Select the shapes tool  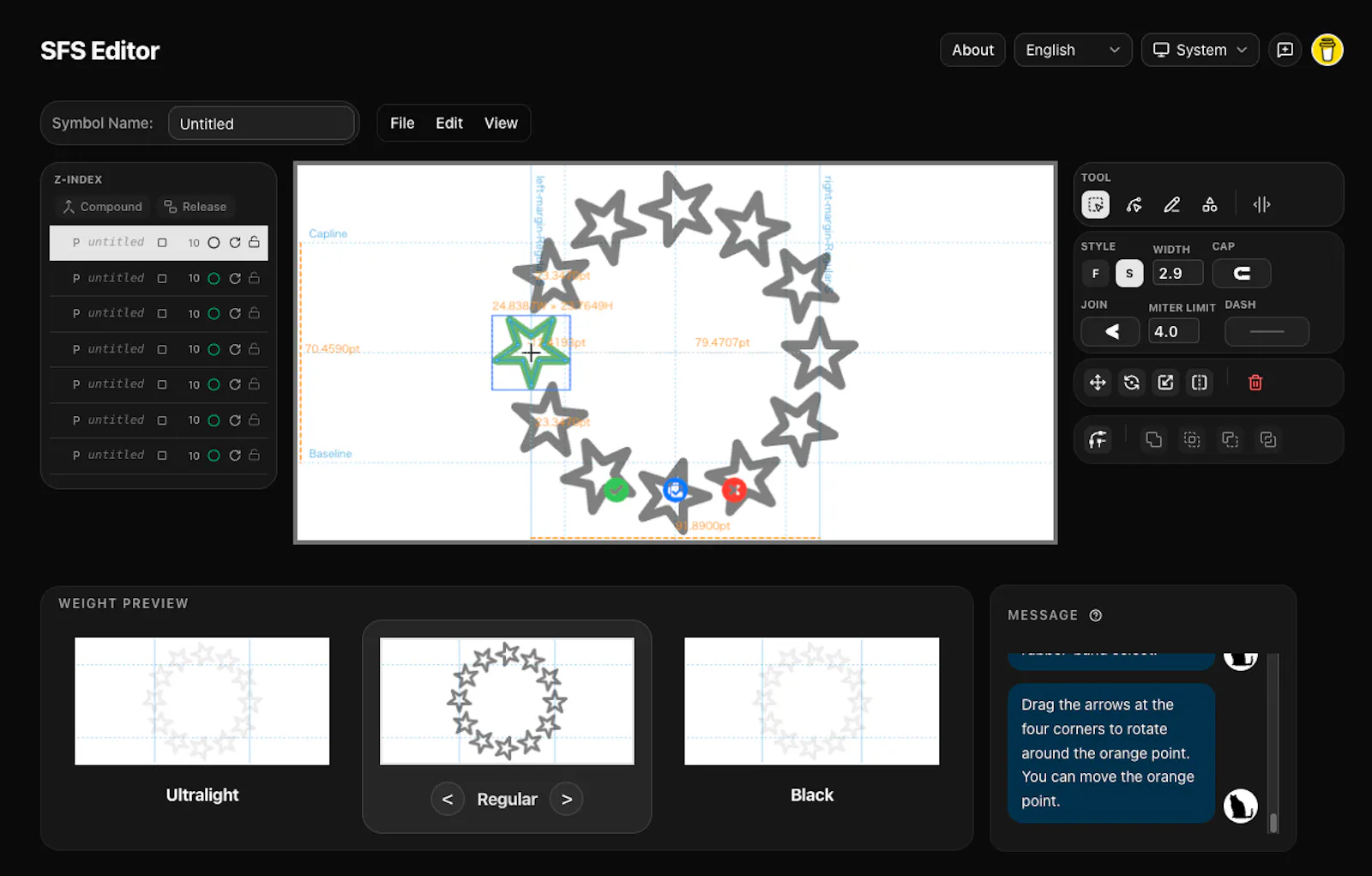pyautogui.click(x=1209, y=204)
